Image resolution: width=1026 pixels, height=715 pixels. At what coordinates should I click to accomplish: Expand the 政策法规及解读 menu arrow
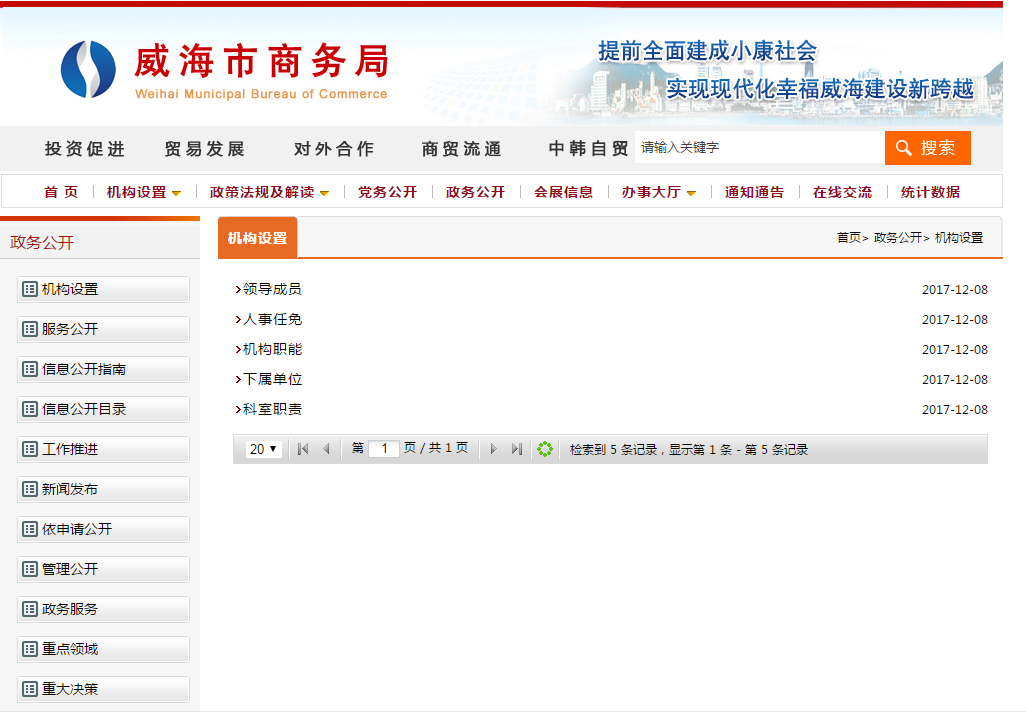324,193
